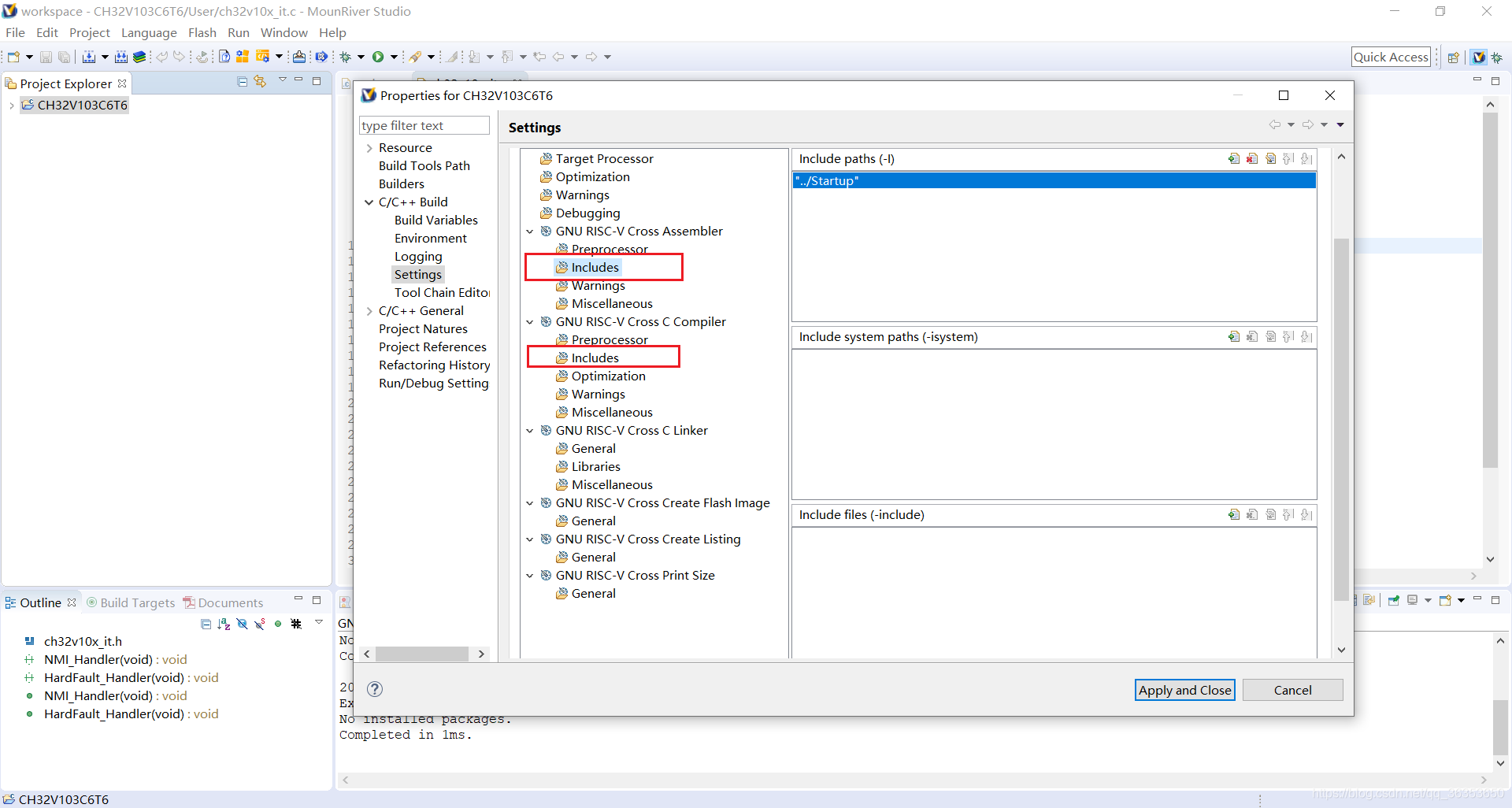Move Include paths entry up
Image resolution: width=1512 pixels, height=808 pixels.
pos(1288,158)
